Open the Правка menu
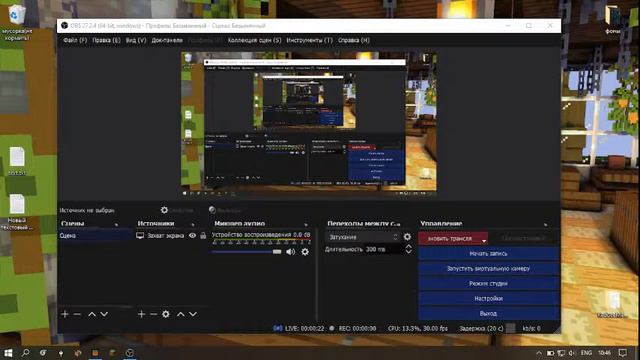640x360 pixels. pos(106,40)
